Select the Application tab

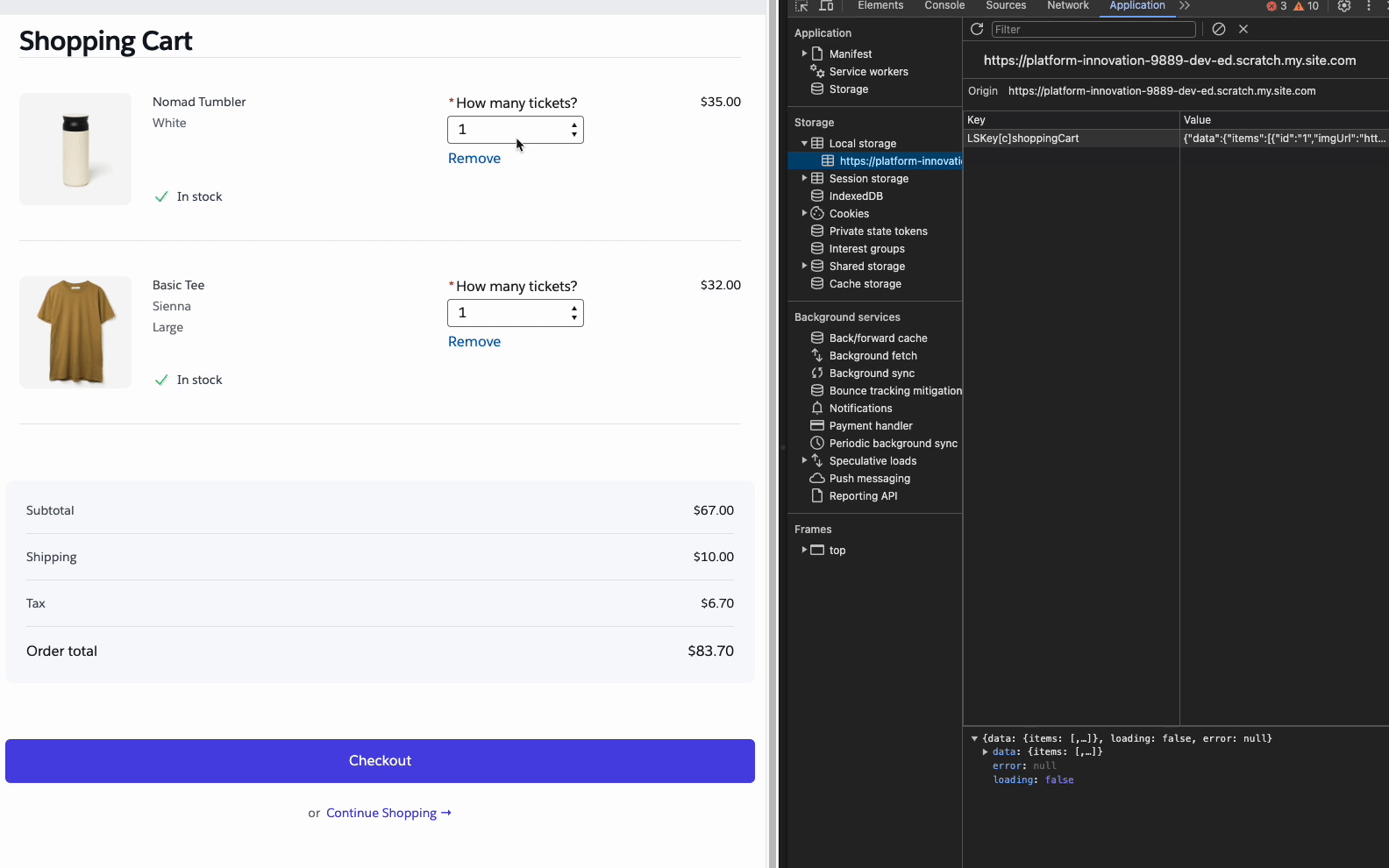tap(1137, 5)
